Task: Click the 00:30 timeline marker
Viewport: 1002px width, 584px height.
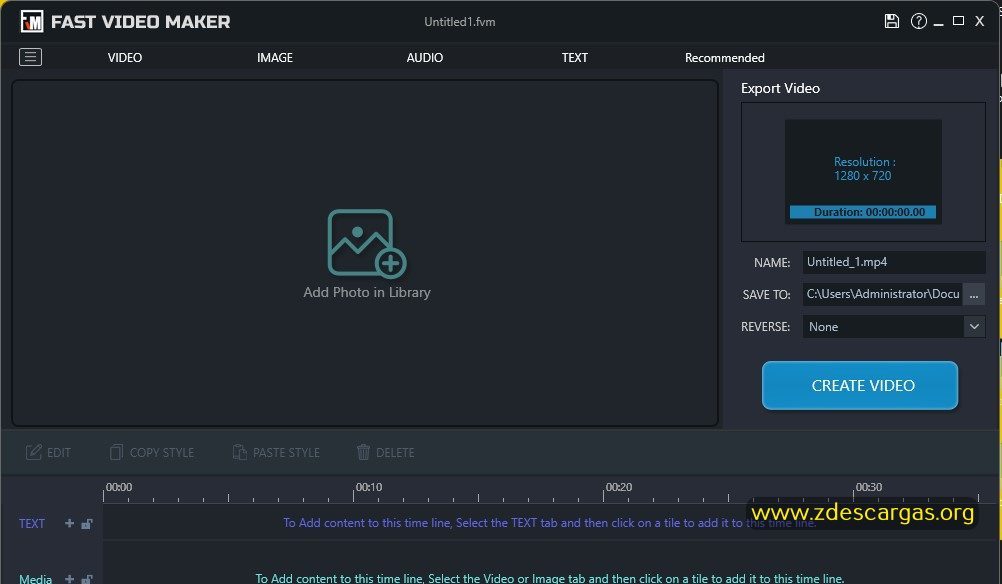Action: click(x=868, y=487)
